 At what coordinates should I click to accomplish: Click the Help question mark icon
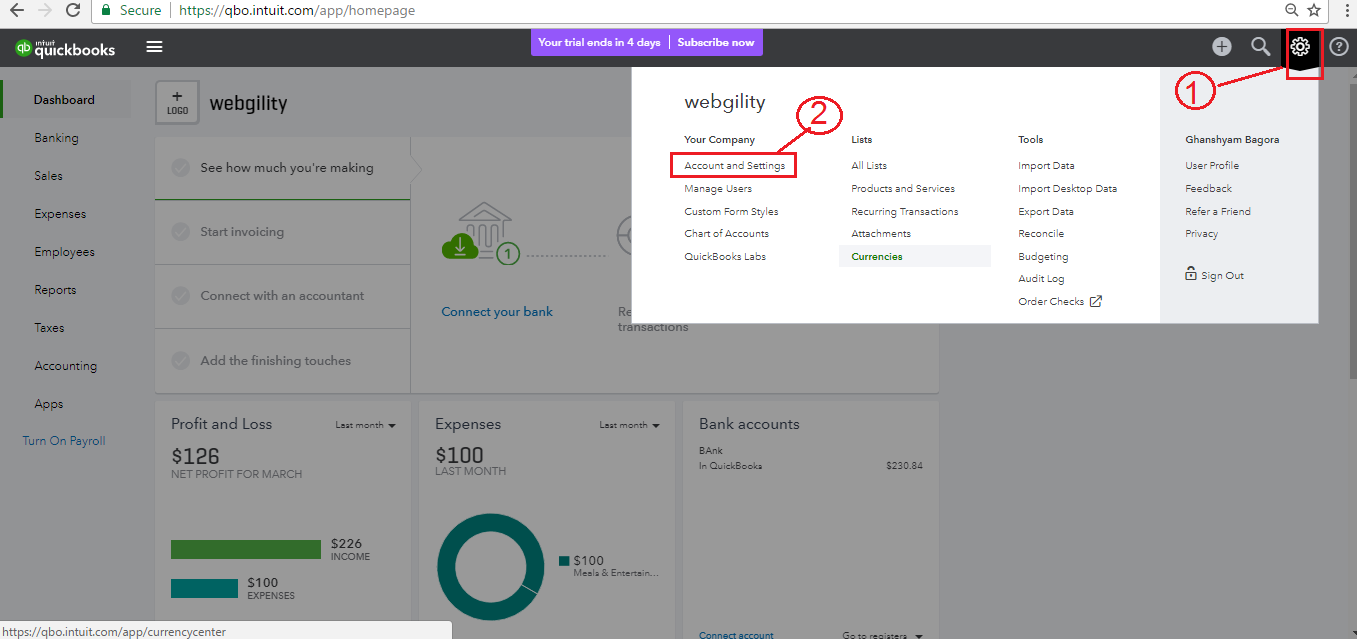click(x=1339, y=46)
